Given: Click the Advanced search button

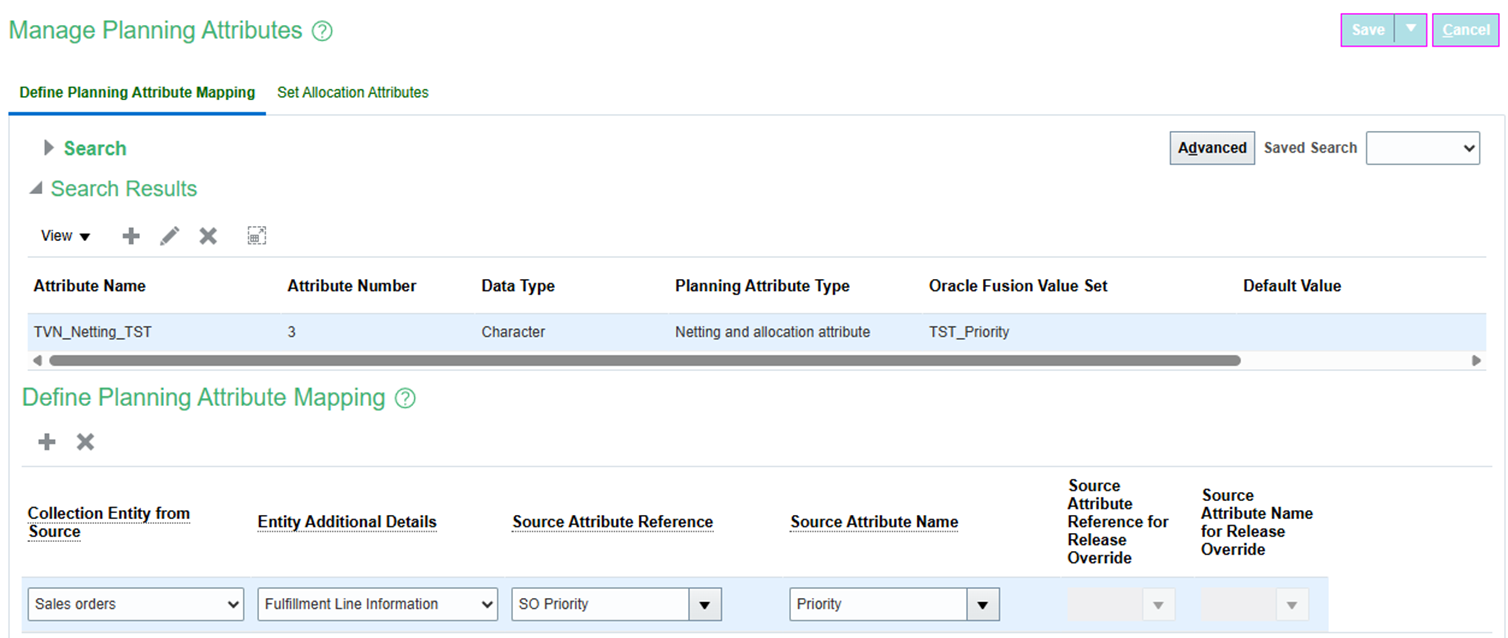Looking at the screenshot, I should (x=1212, y=148).
